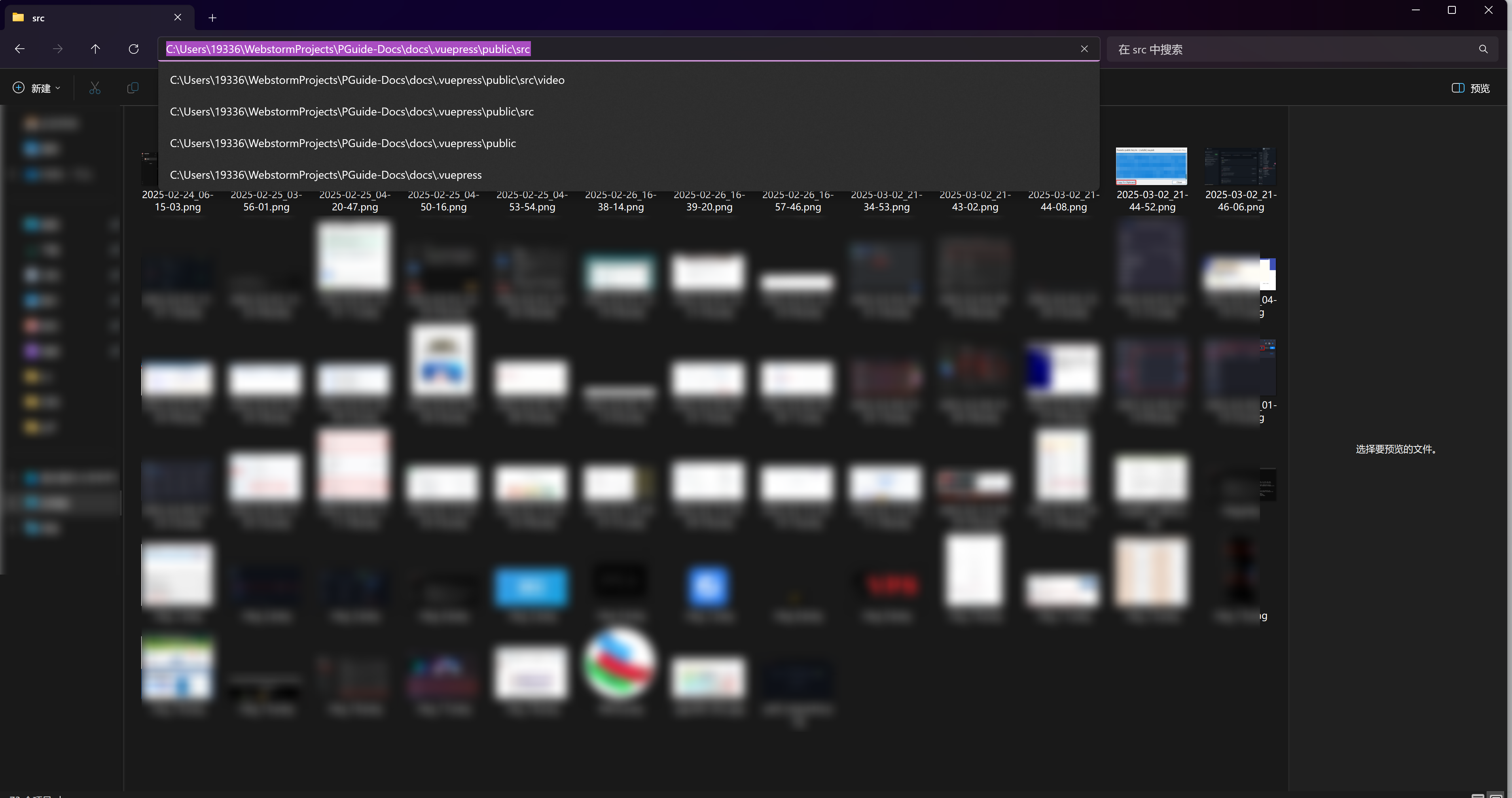
Task: Refresh the current folder
Action: click(x=134, y=49)
